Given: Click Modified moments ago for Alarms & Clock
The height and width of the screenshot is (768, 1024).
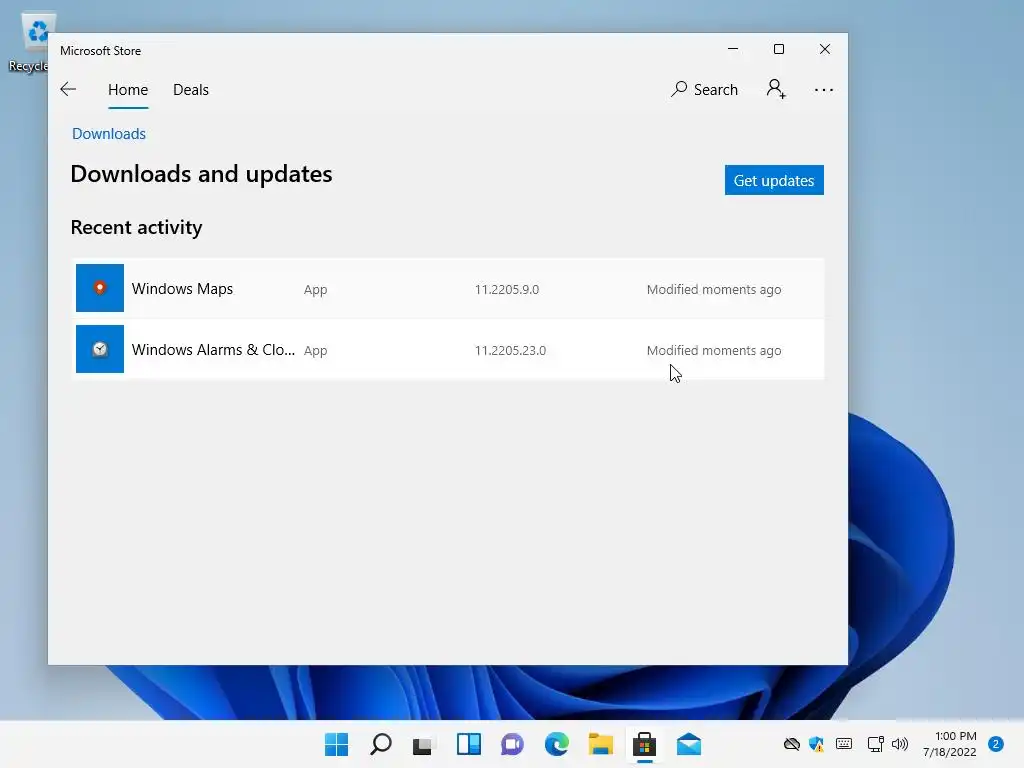Looking at the screenshot, I should click(714, 351).
